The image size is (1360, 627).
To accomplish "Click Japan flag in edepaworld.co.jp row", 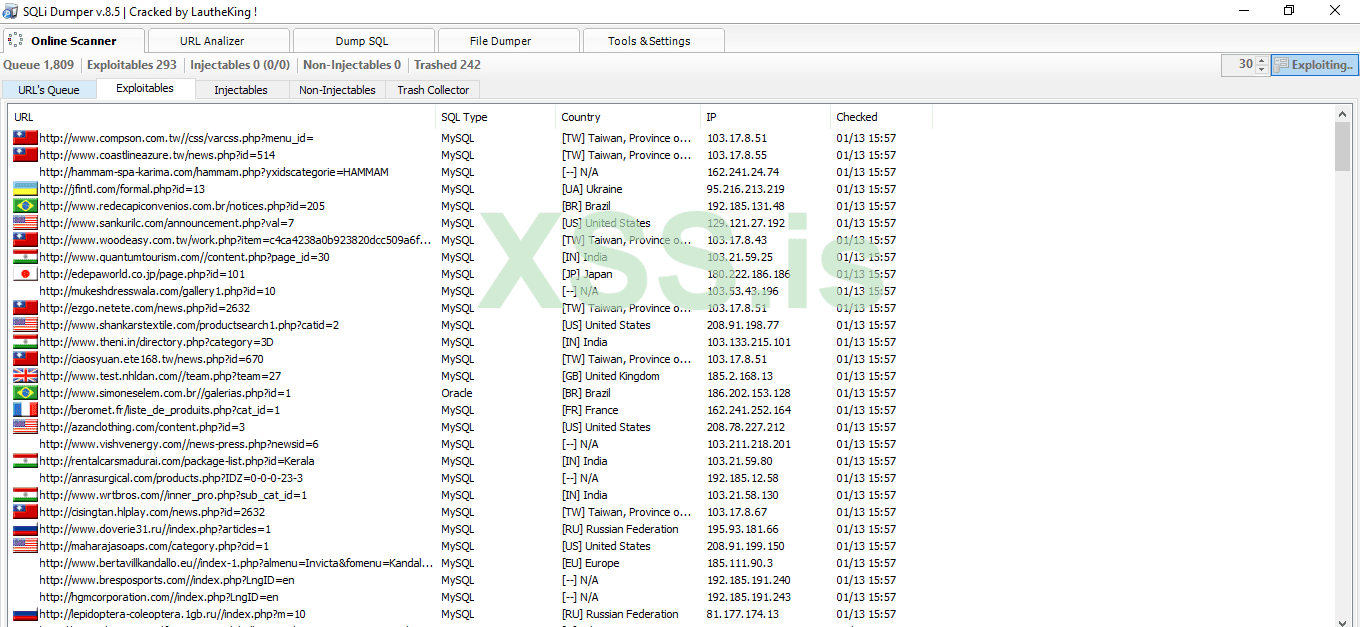I will tap(25, 274).
